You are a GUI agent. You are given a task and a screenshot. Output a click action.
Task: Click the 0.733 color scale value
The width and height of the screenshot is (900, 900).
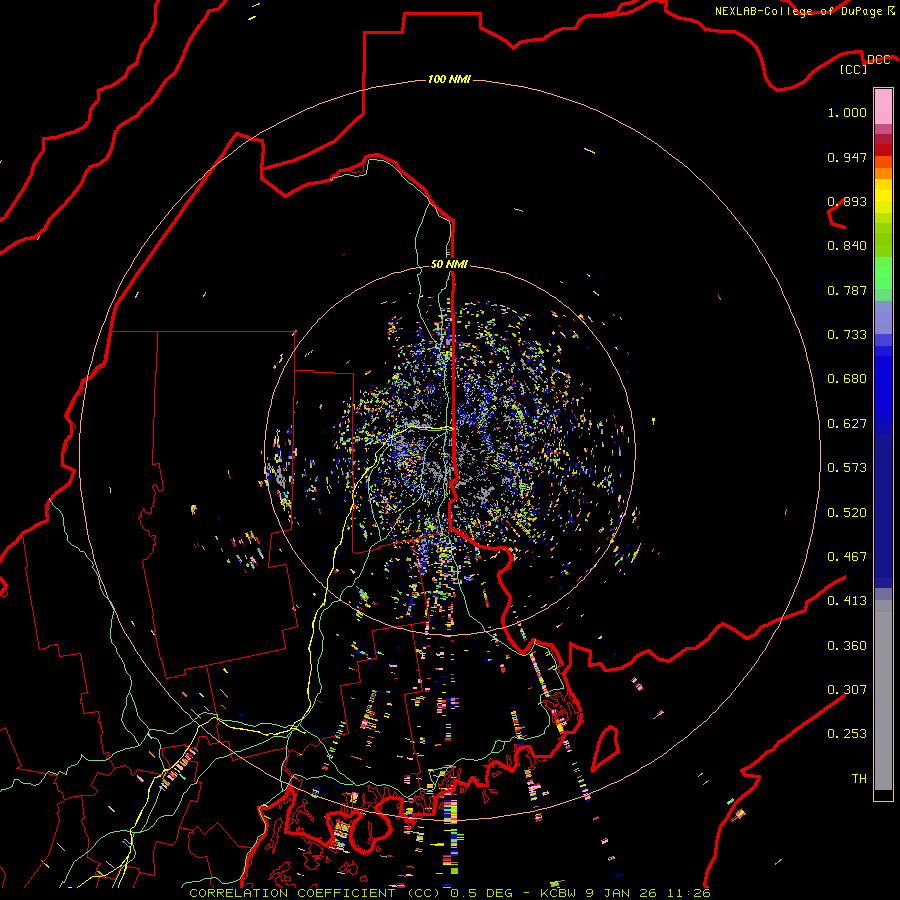[847, 335]
